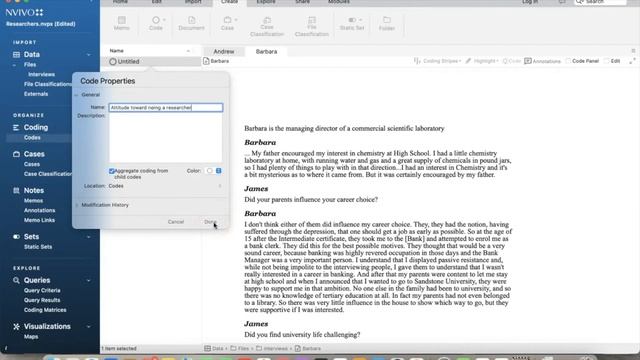This screenshot has height=360, width=640.
Task: Expand the document view to full screen
Action: (632, 61)
